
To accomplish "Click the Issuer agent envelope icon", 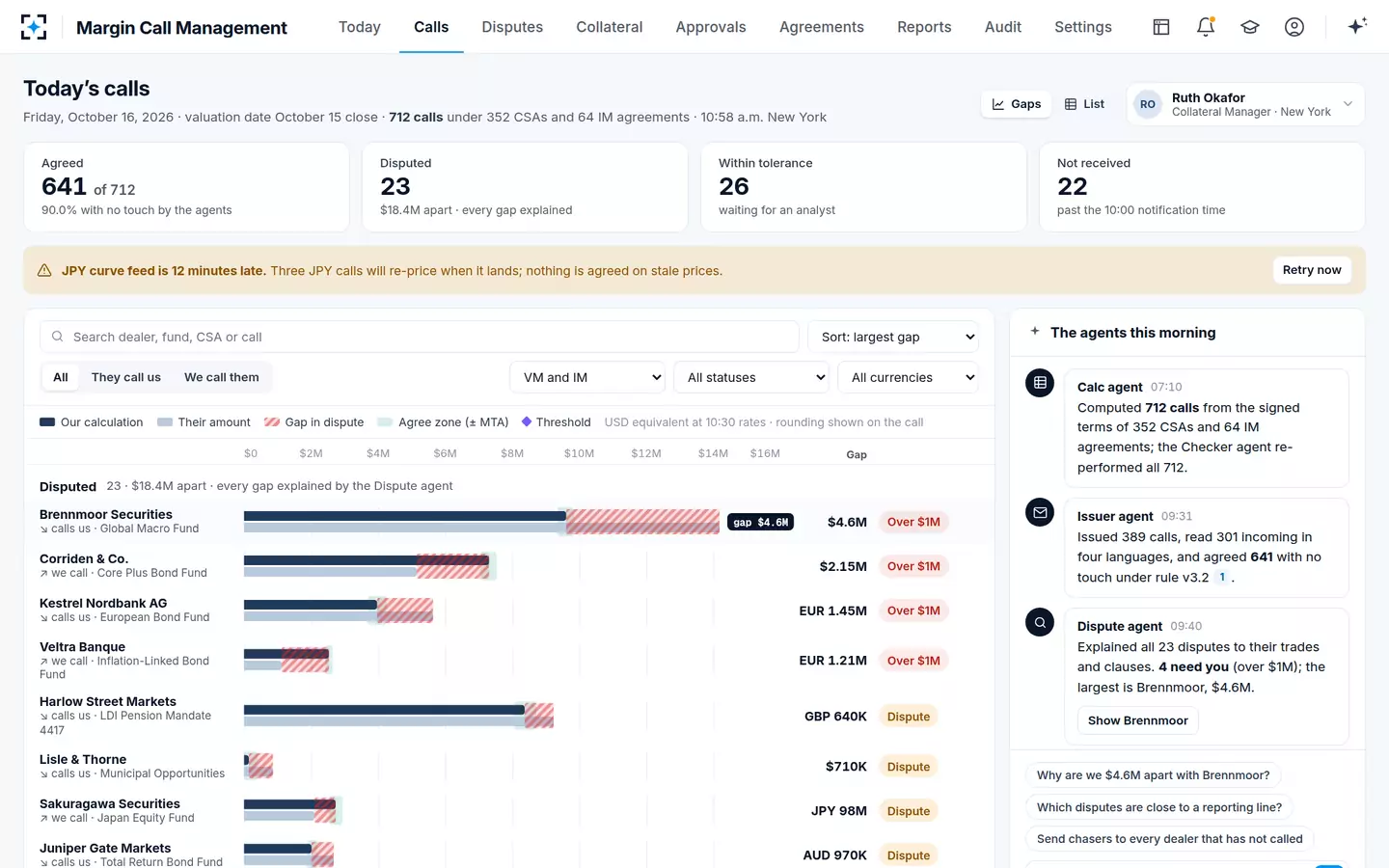I will (1040, 512).
